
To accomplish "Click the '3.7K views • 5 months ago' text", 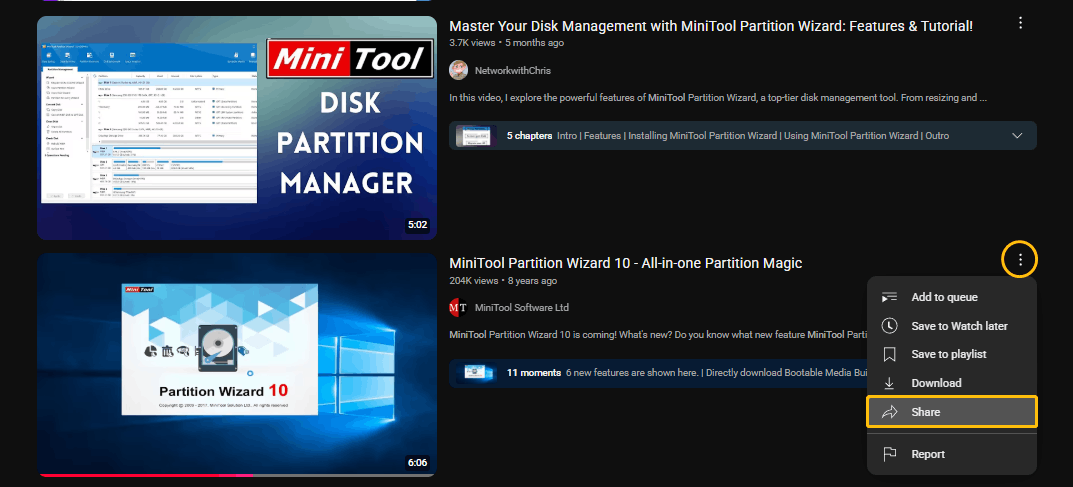I will coord(506,42).
